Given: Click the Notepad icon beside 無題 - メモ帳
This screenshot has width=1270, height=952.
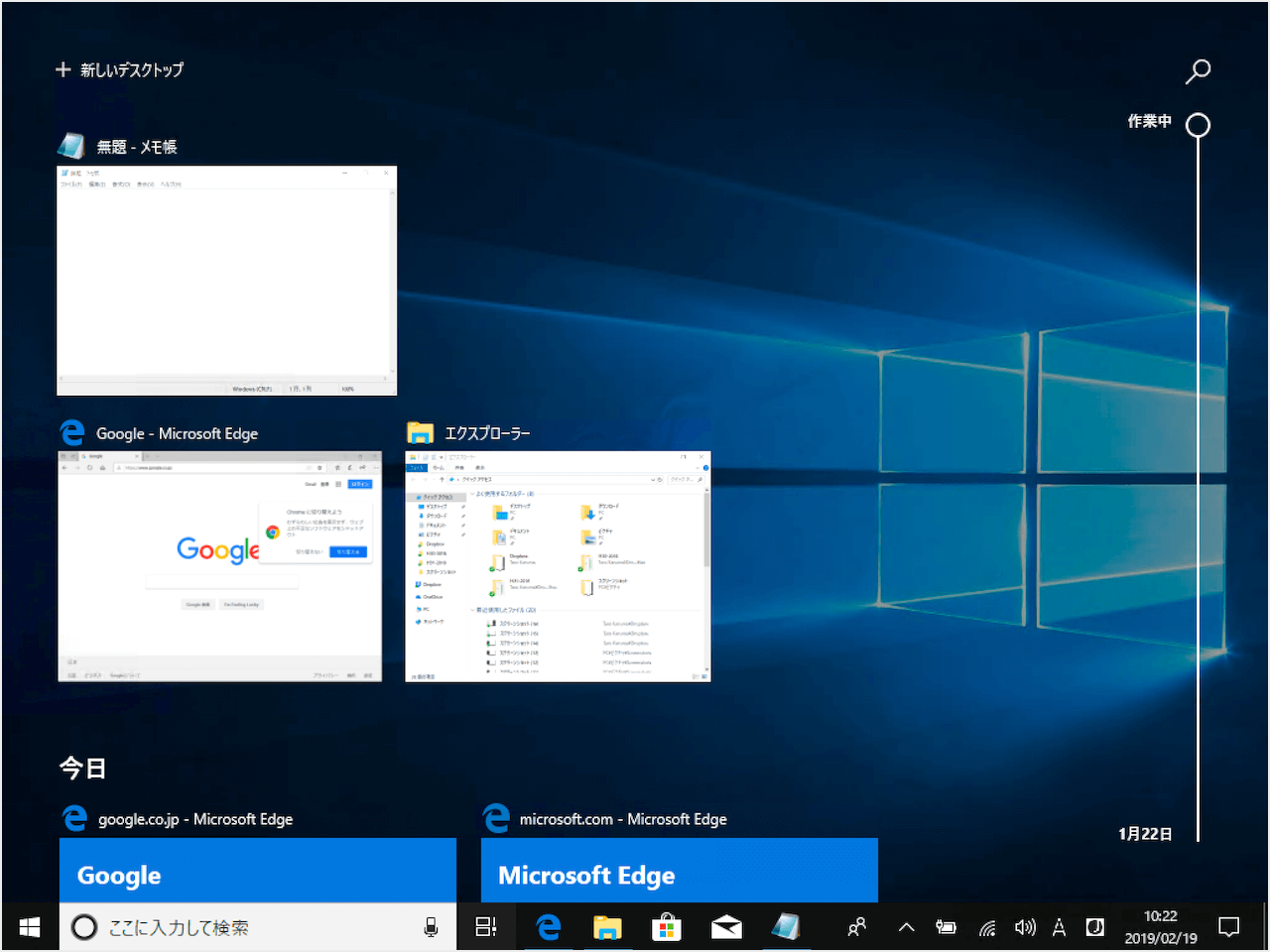Looking at the screenshot, I should [x=71, y=146].
